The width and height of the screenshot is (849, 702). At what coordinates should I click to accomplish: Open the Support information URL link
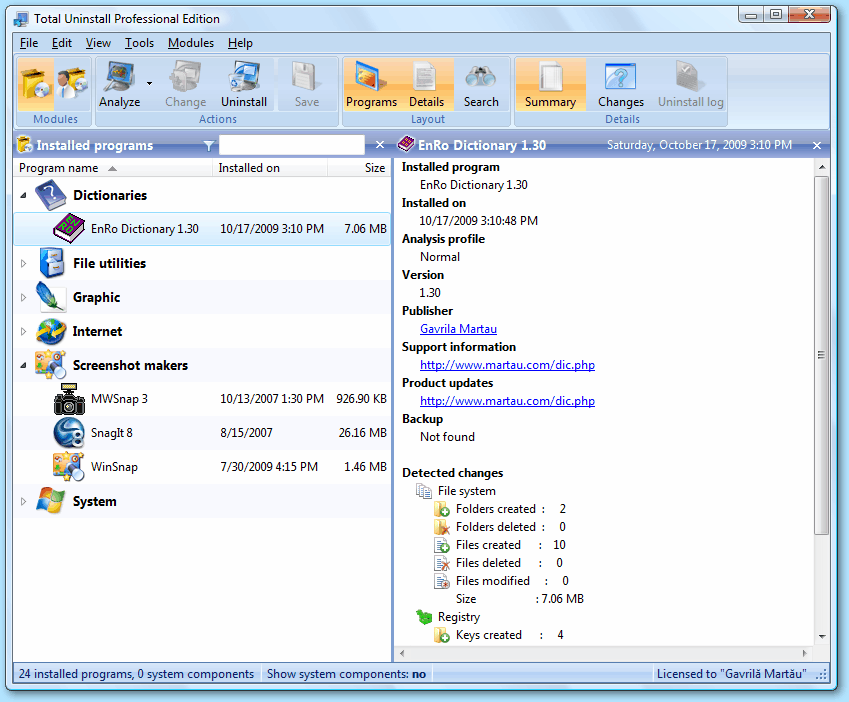coord(507,365)
